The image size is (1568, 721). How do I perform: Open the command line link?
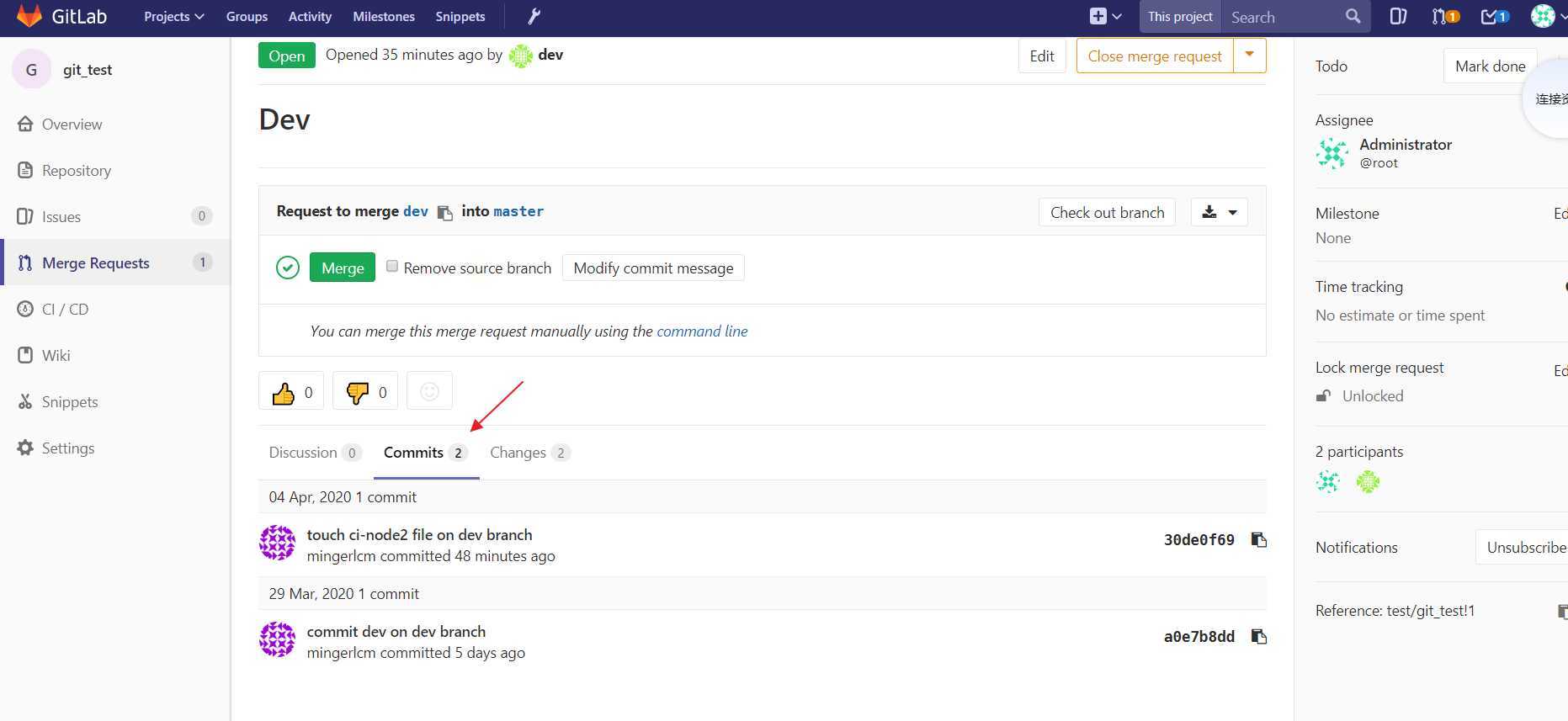pos(702,331)
